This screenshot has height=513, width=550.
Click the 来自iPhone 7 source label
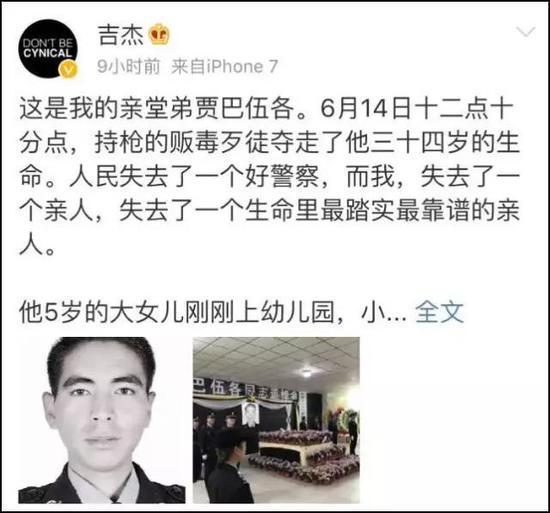click(224, 66)
